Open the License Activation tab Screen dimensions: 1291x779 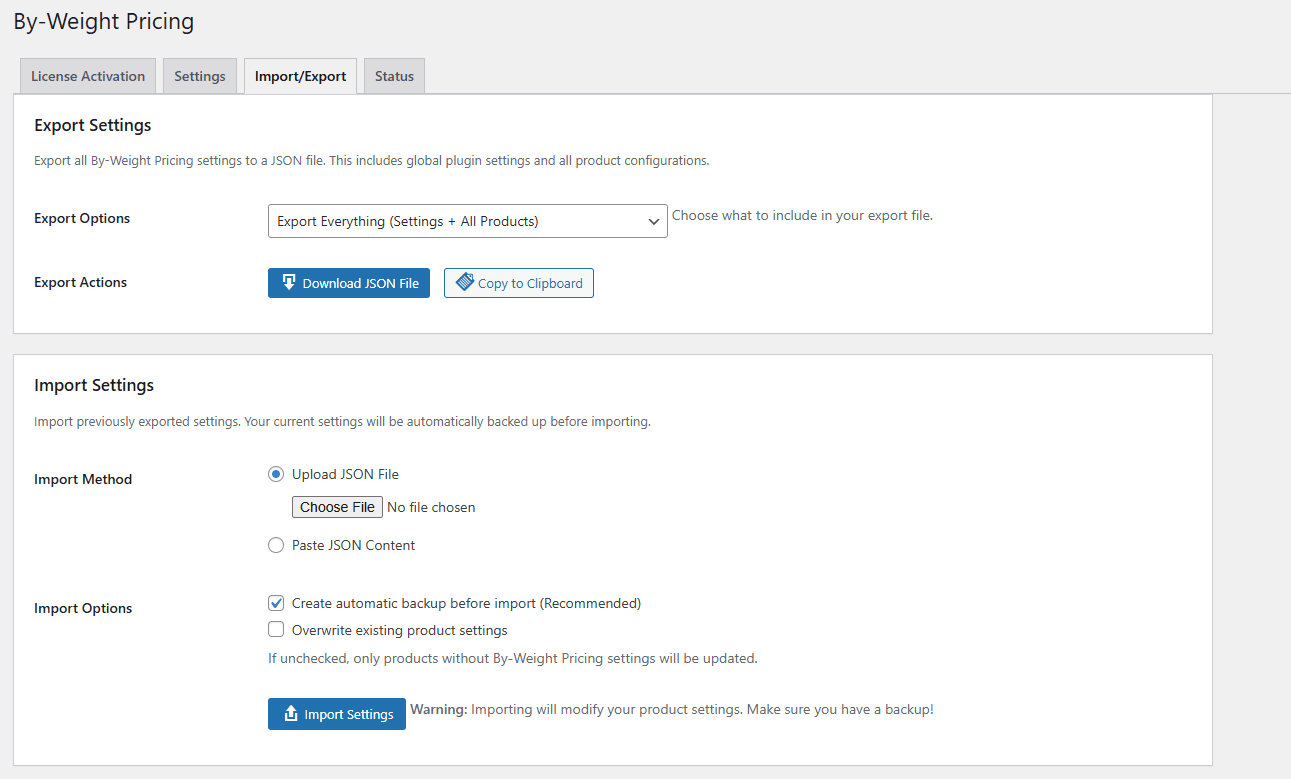(x=87, y=75)
